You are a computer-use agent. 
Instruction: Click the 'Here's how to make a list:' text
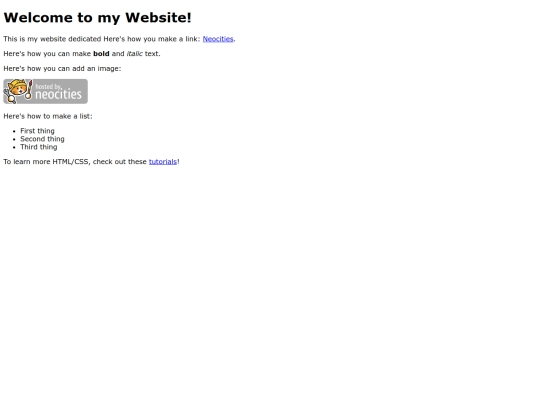[x=48, y=116]
